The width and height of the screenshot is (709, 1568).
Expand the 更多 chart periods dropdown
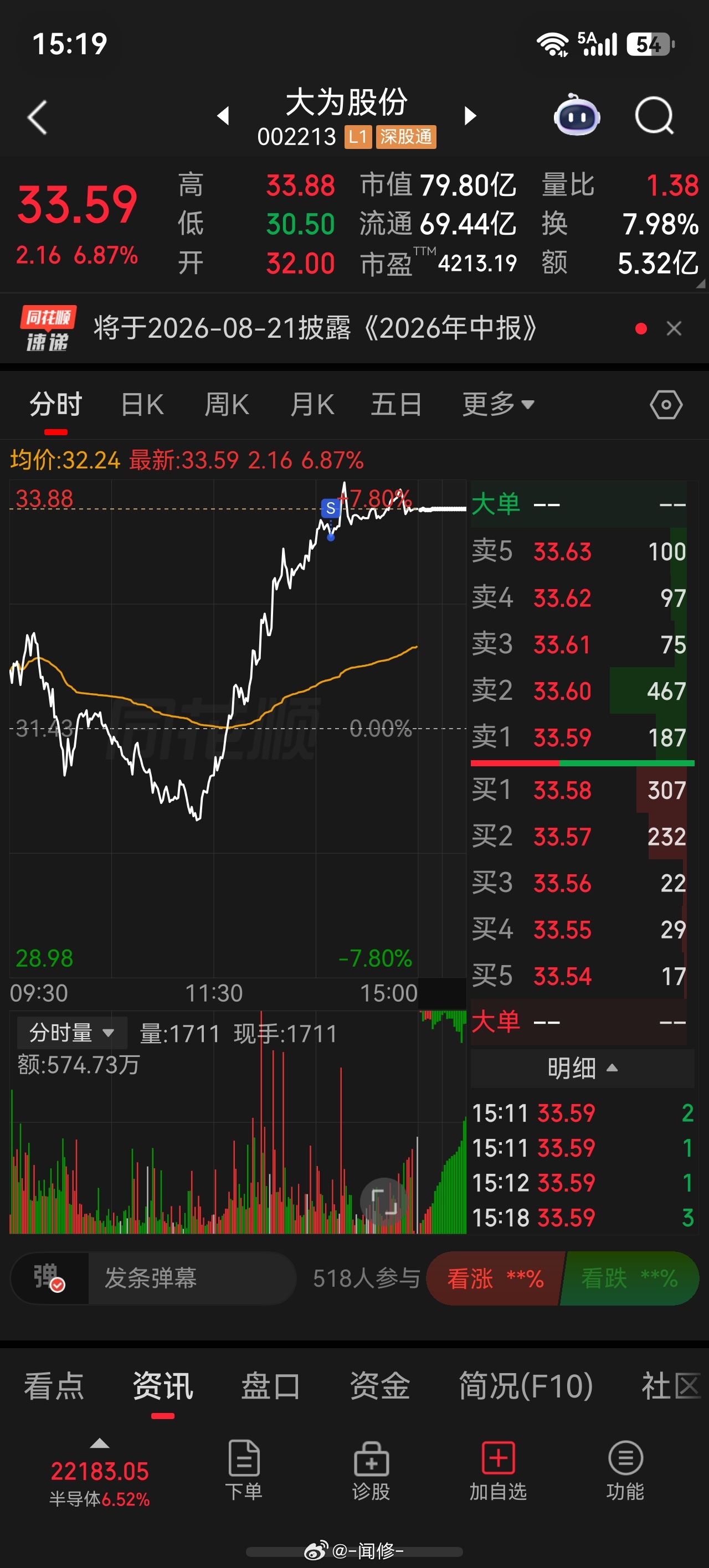click(499, 404)
